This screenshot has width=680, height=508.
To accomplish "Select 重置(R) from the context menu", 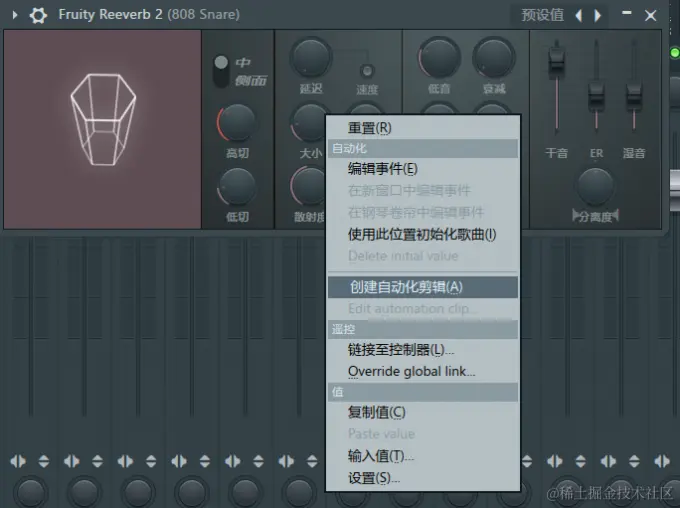I will 423,128.
